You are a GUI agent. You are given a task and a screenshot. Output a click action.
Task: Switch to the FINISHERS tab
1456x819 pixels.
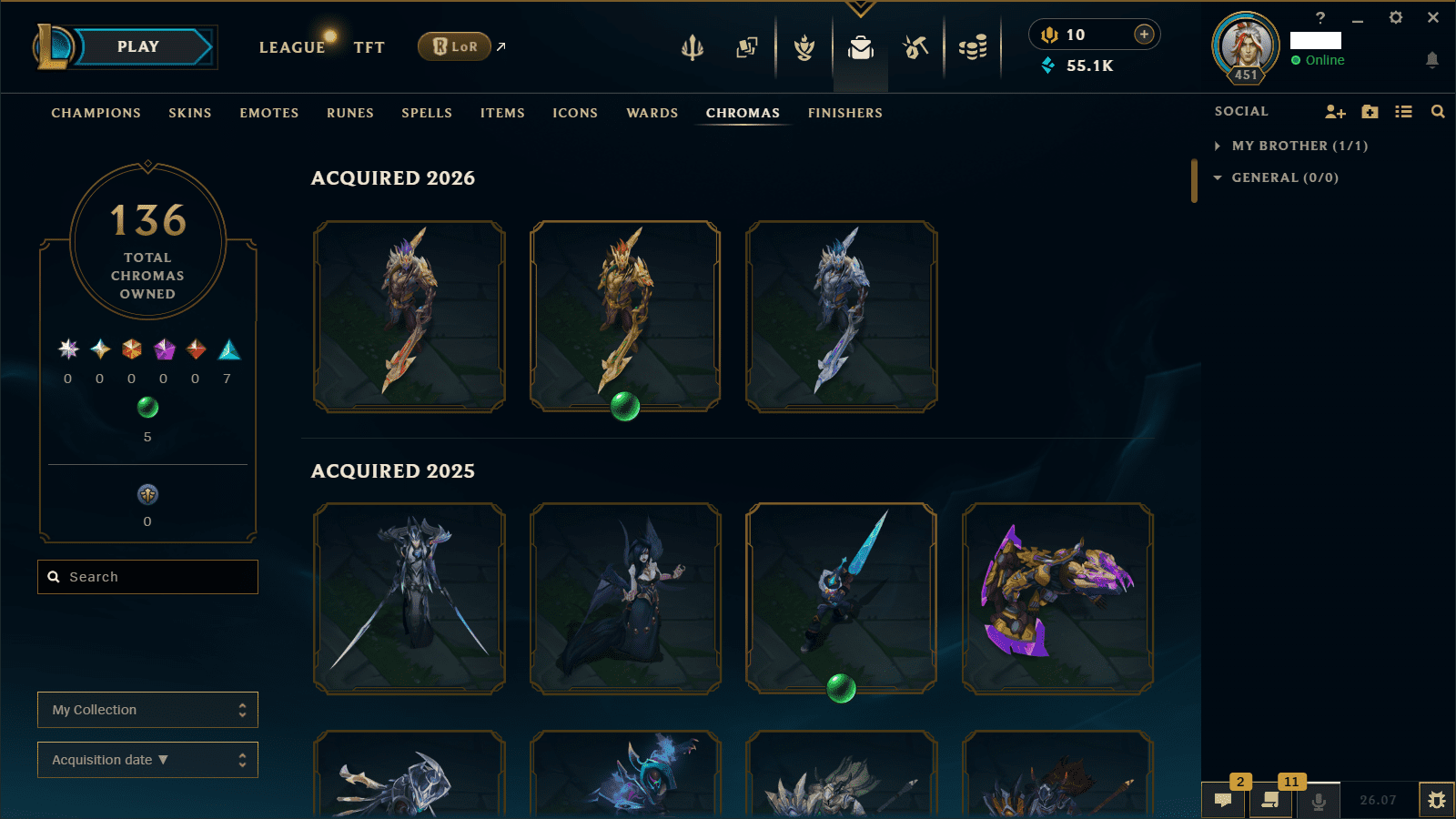(845, 113)
